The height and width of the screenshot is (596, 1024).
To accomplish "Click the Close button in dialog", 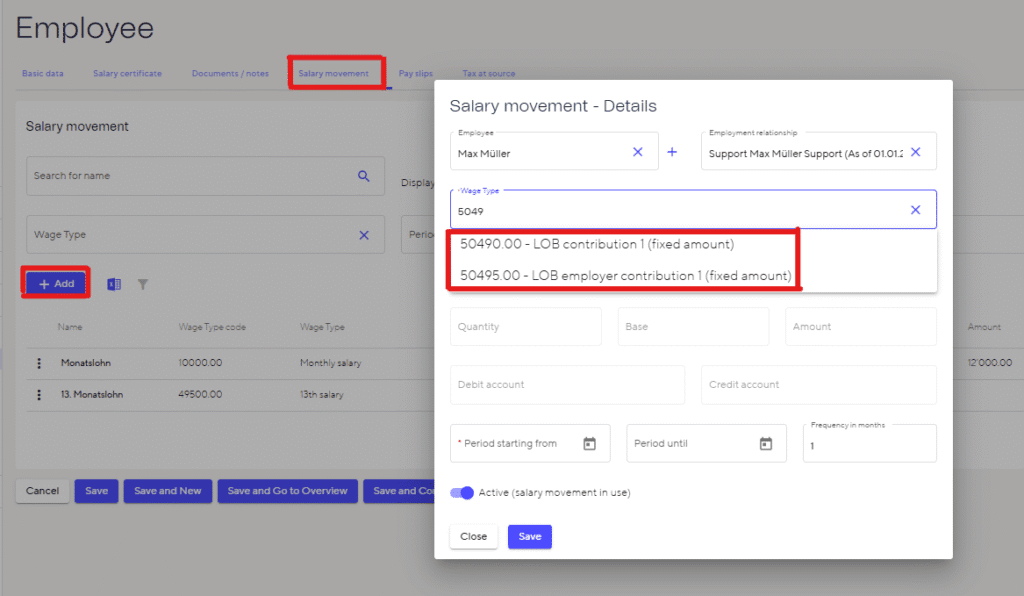I will pyautogui.click(x=473, y=537).
